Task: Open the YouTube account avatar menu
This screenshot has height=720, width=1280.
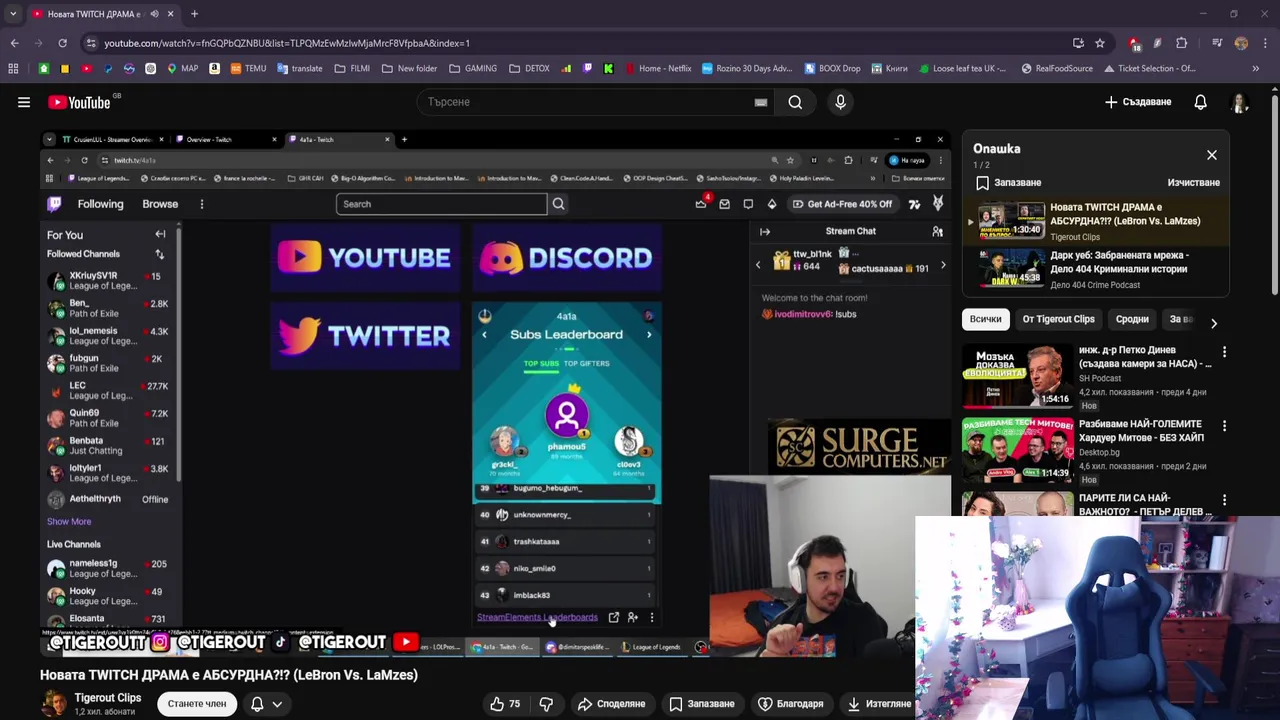Action: (x=1240, y=102)
